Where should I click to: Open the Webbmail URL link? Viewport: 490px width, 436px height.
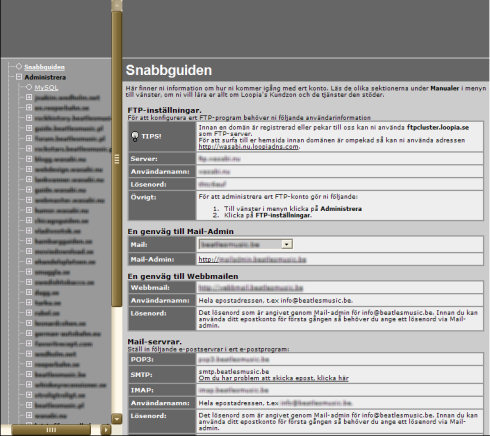tap(251, 288)
